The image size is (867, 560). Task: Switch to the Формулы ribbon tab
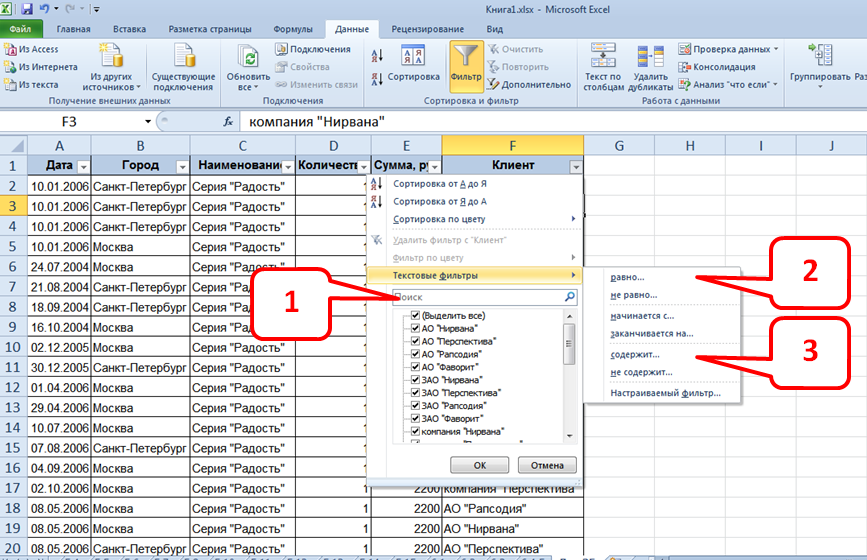[x=292, y=29]
